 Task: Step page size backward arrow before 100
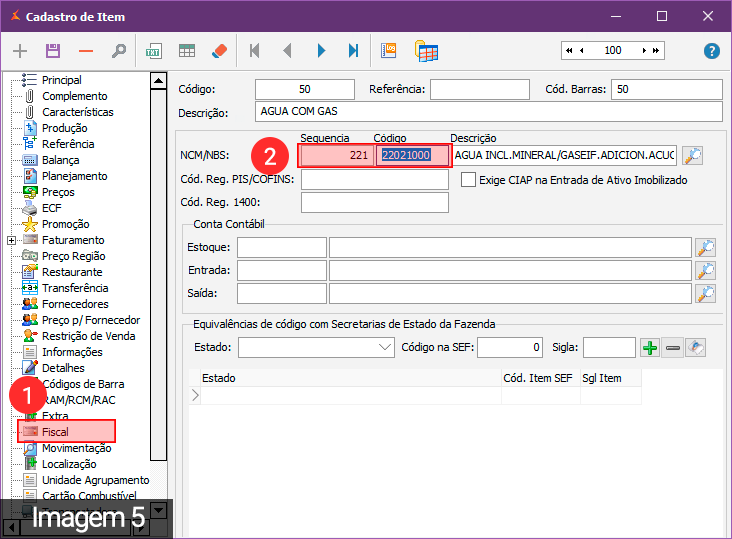pyautogui.click(x=582, y=50)
